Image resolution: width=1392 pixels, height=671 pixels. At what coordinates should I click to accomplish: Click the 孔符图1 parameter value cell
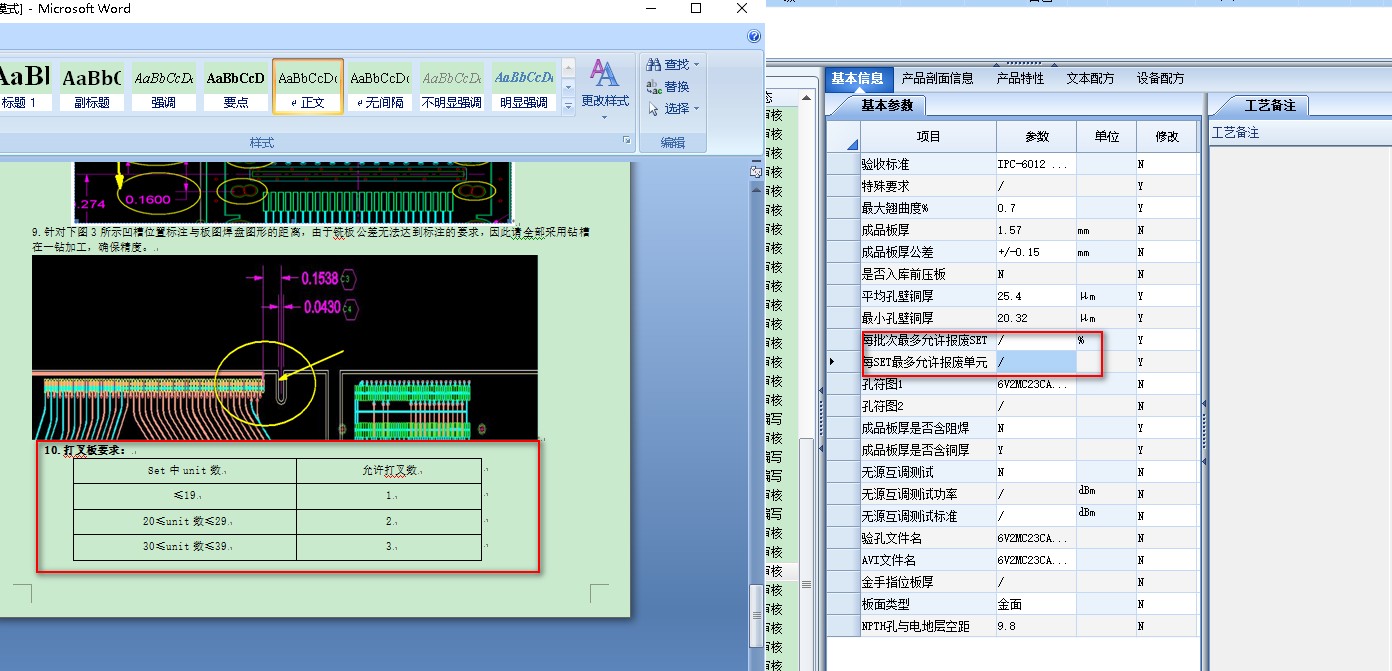tap(1036, 384)
